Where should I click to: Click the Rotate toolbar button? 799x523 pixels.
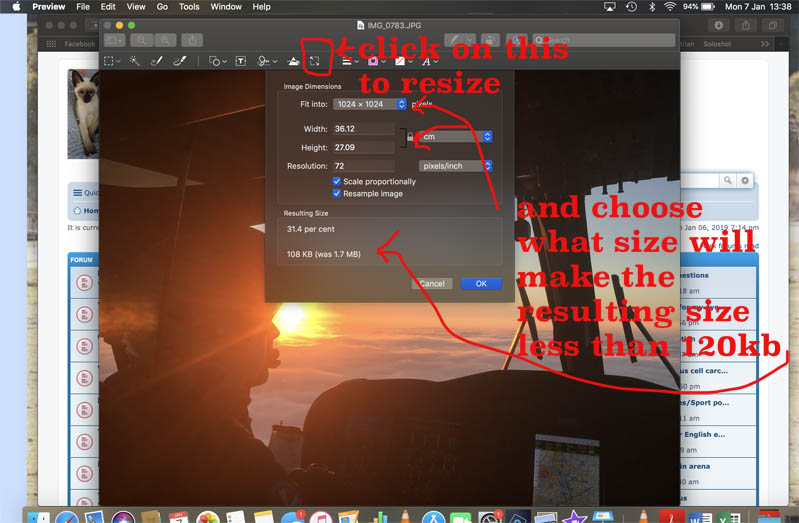[x=490, y=40]
